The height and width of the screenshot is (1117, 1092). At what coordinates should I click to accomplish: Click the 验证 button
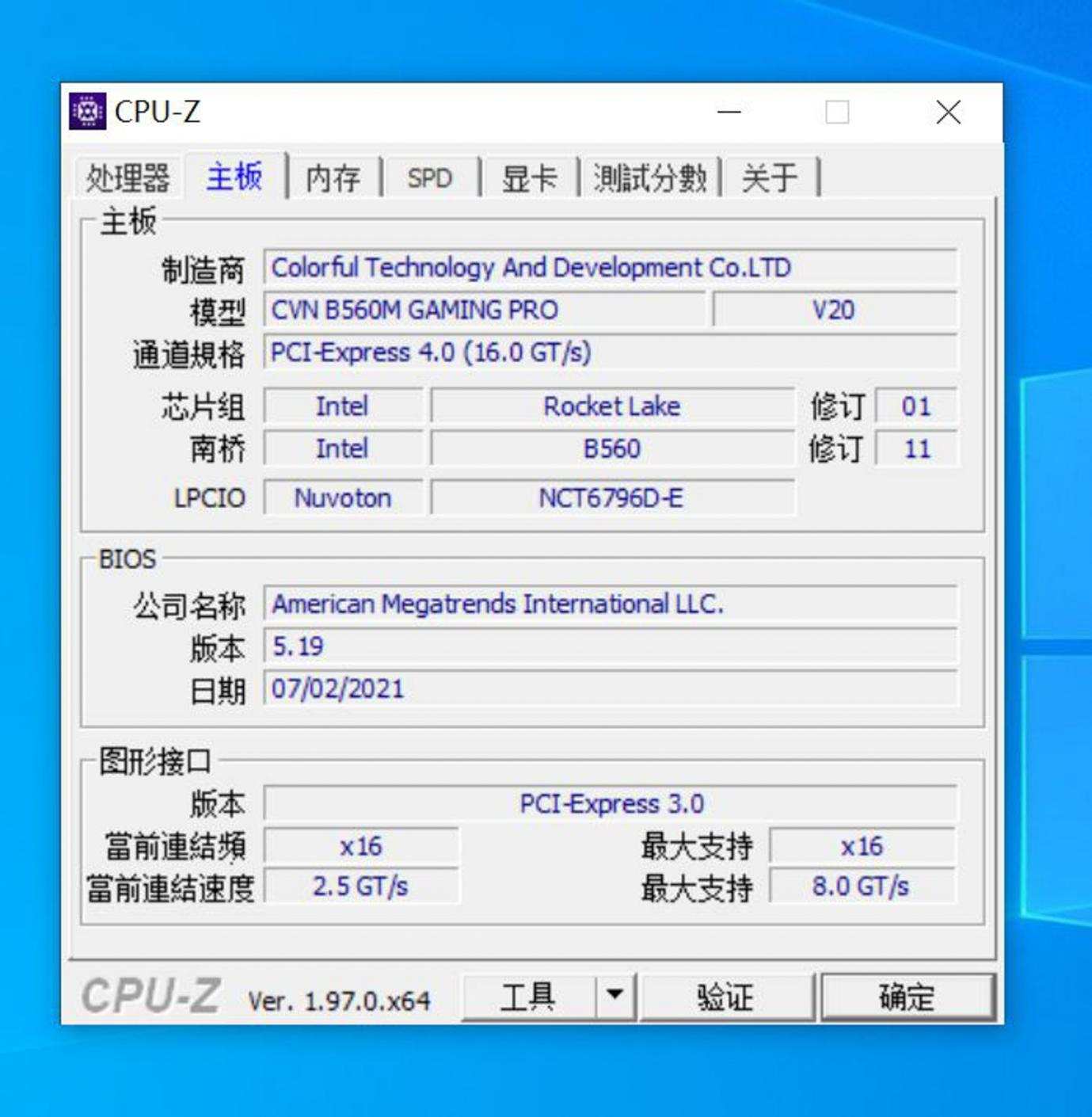click(x=725, y=997)
